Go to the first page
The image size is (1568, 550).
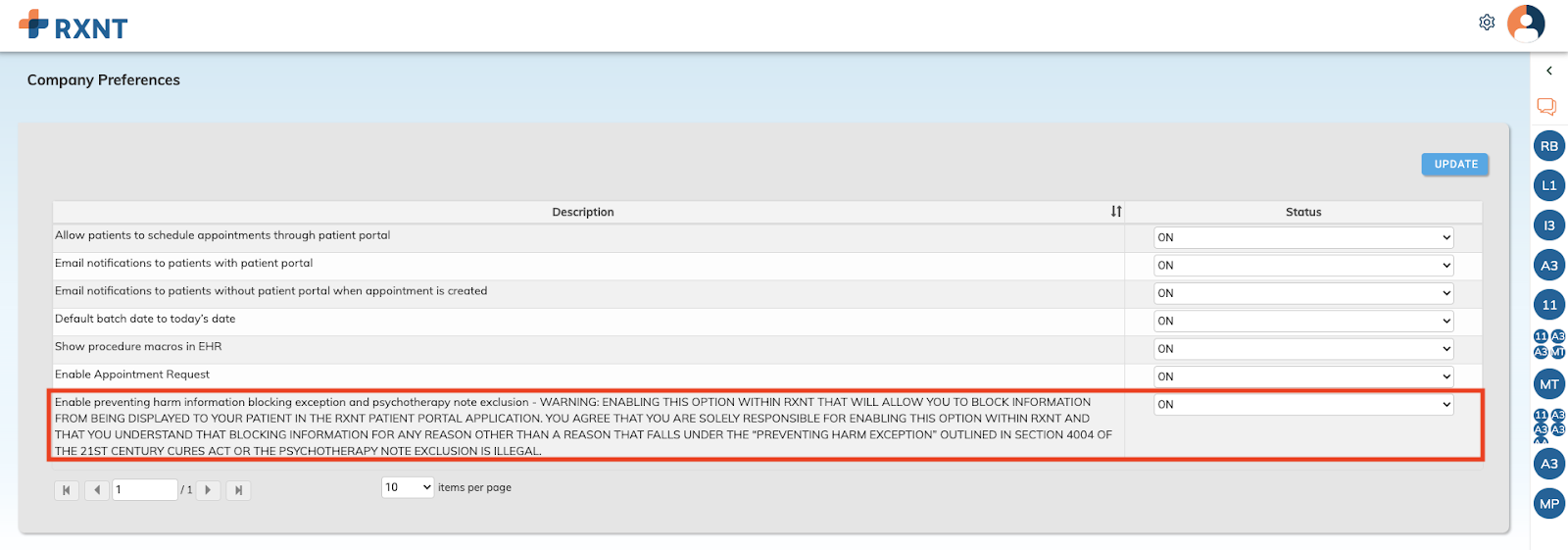click(67, 490)
